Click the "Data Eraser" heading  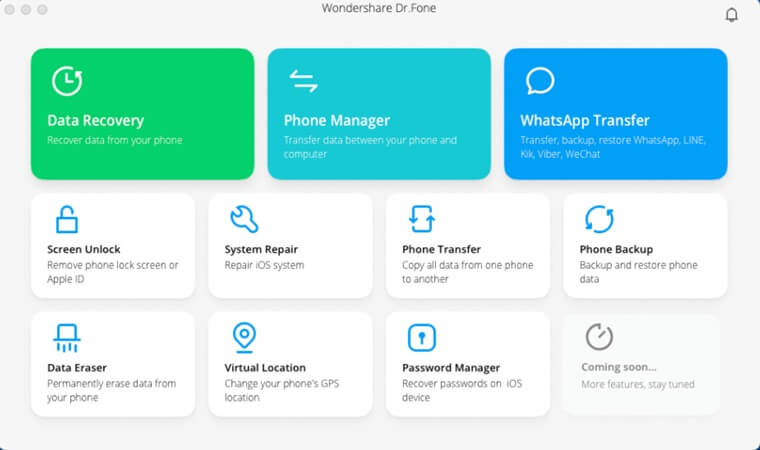coord(77,368)
